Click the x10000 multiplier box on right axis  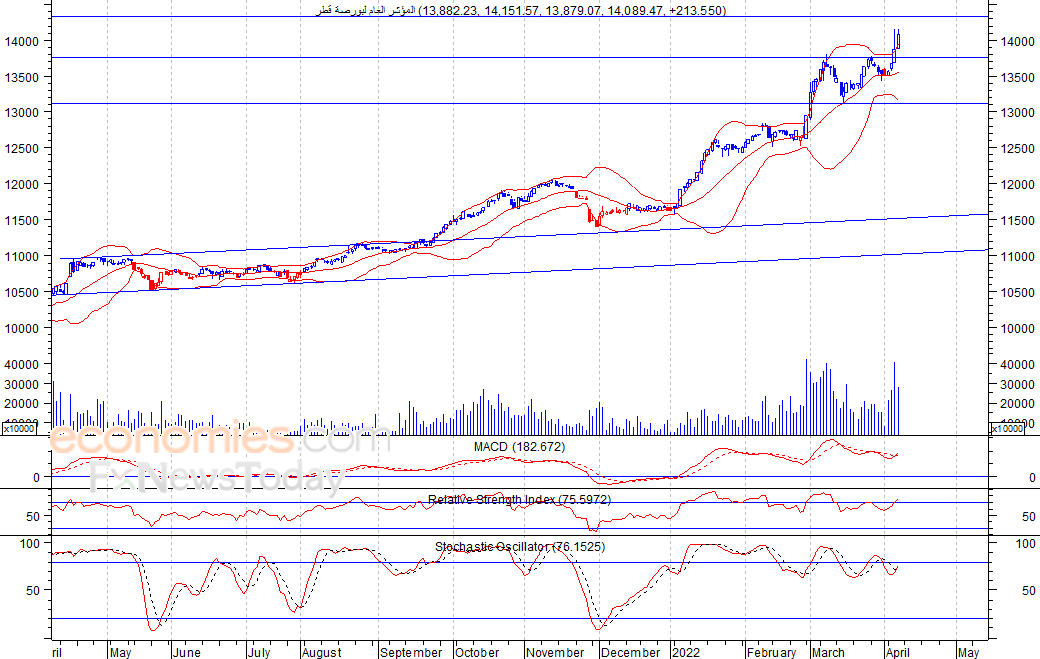1007,428
